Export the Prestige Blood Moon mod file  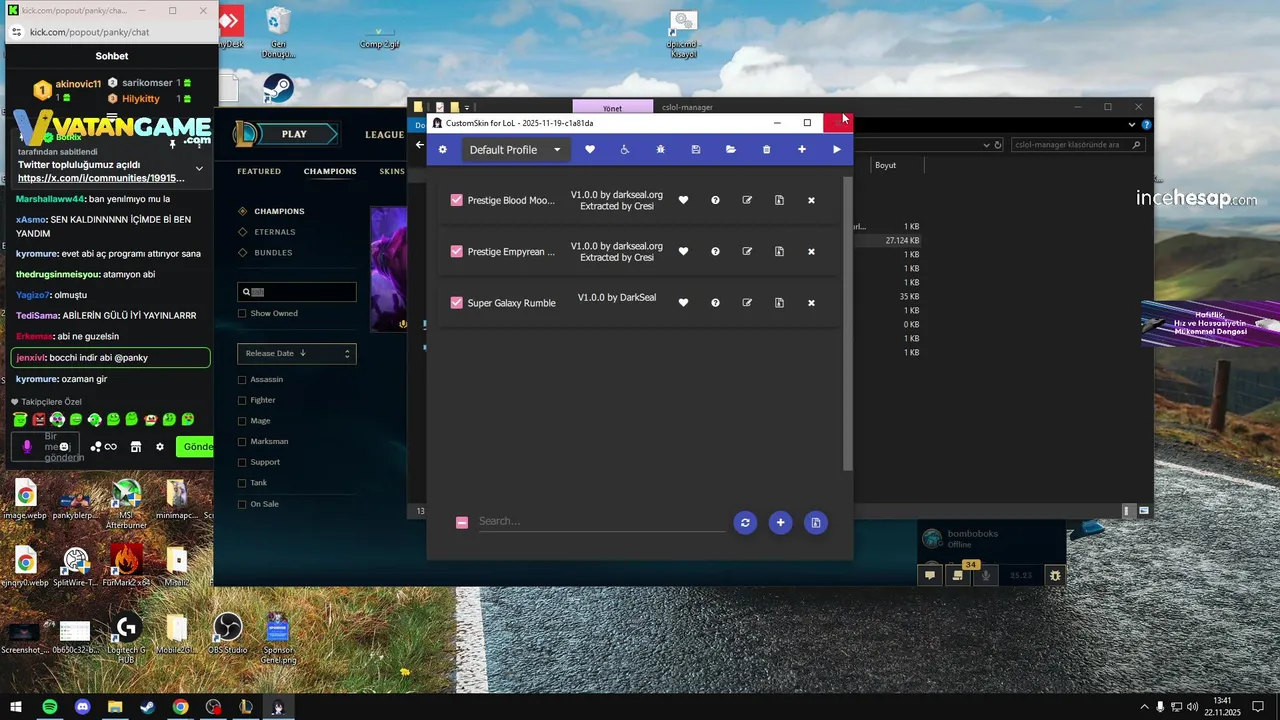coord(779,200)
